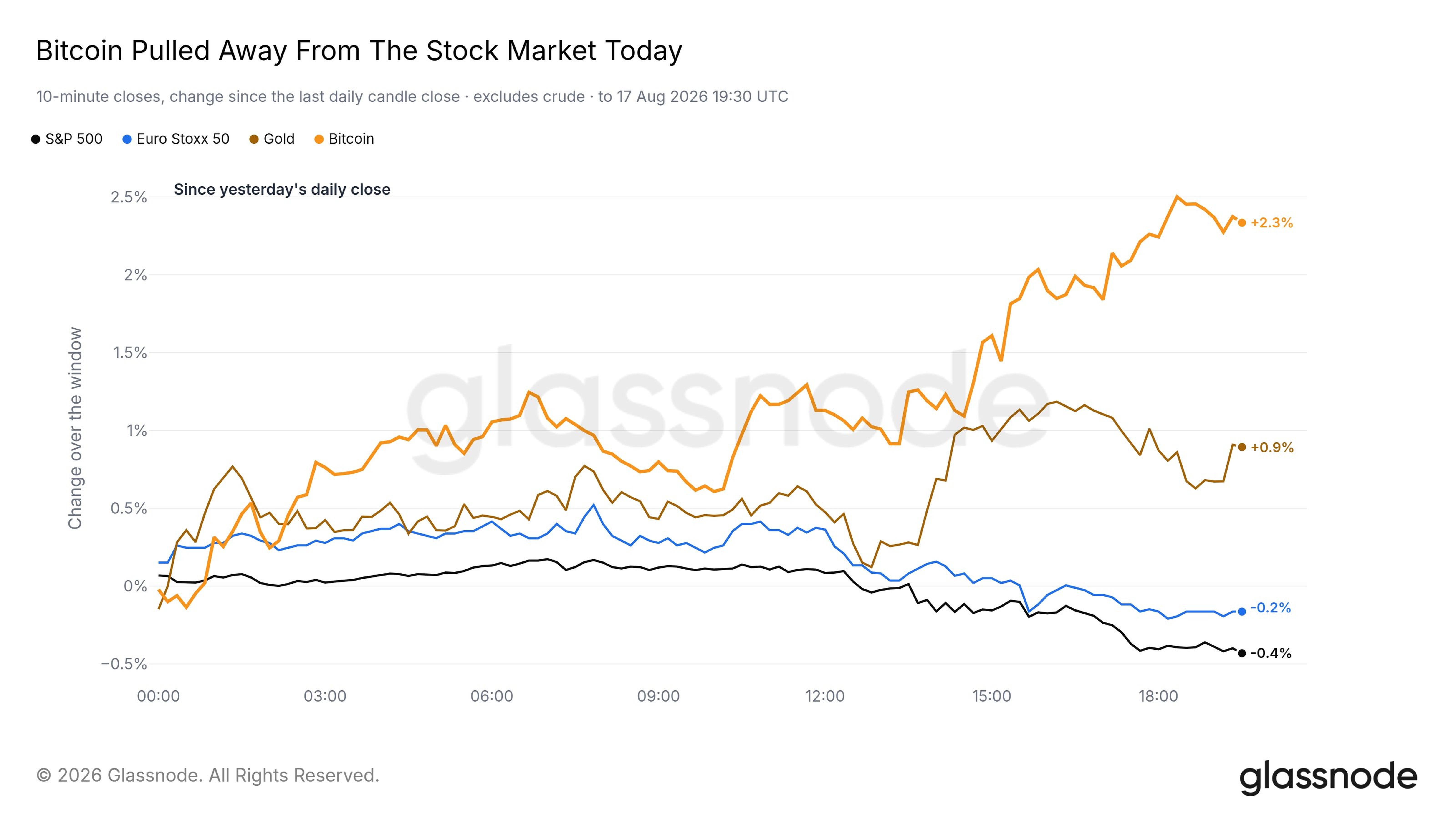Click the Glassnode copyright notice
This screenshot has width=1456, height=819.
click(208, 776)
